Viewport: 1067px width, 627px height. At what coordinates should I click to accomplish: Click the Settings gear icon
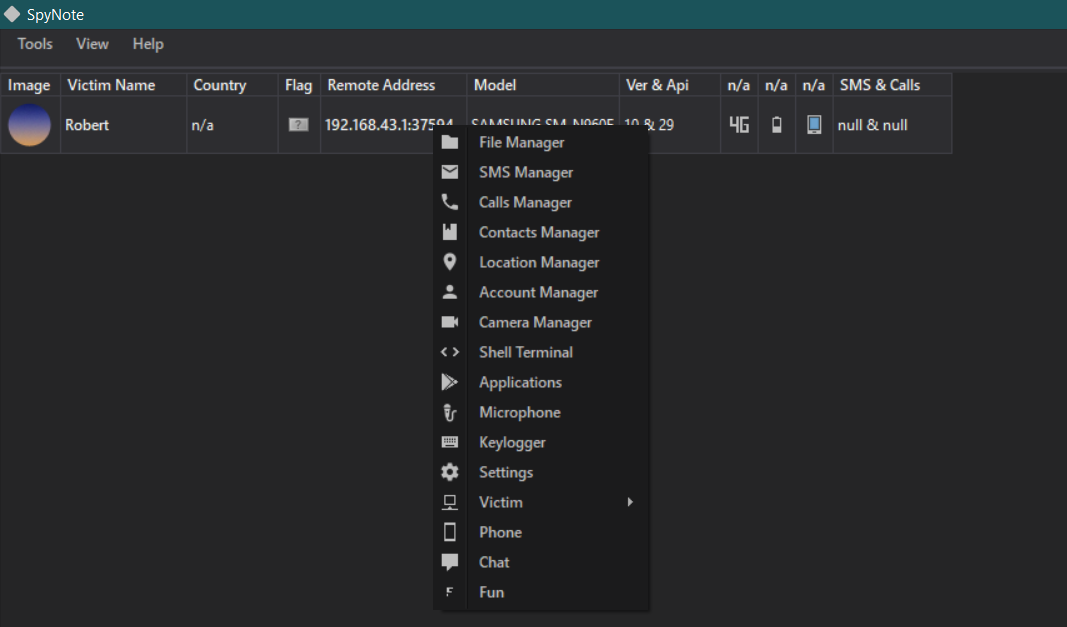449,472
